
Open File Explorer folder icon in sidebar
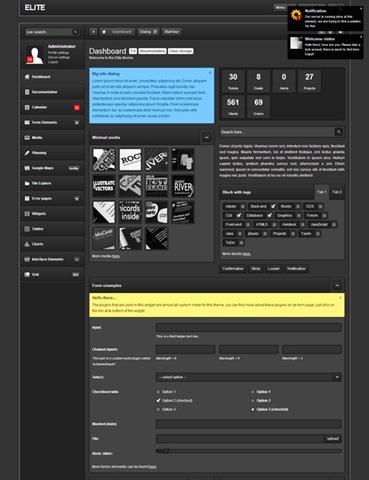27,183
